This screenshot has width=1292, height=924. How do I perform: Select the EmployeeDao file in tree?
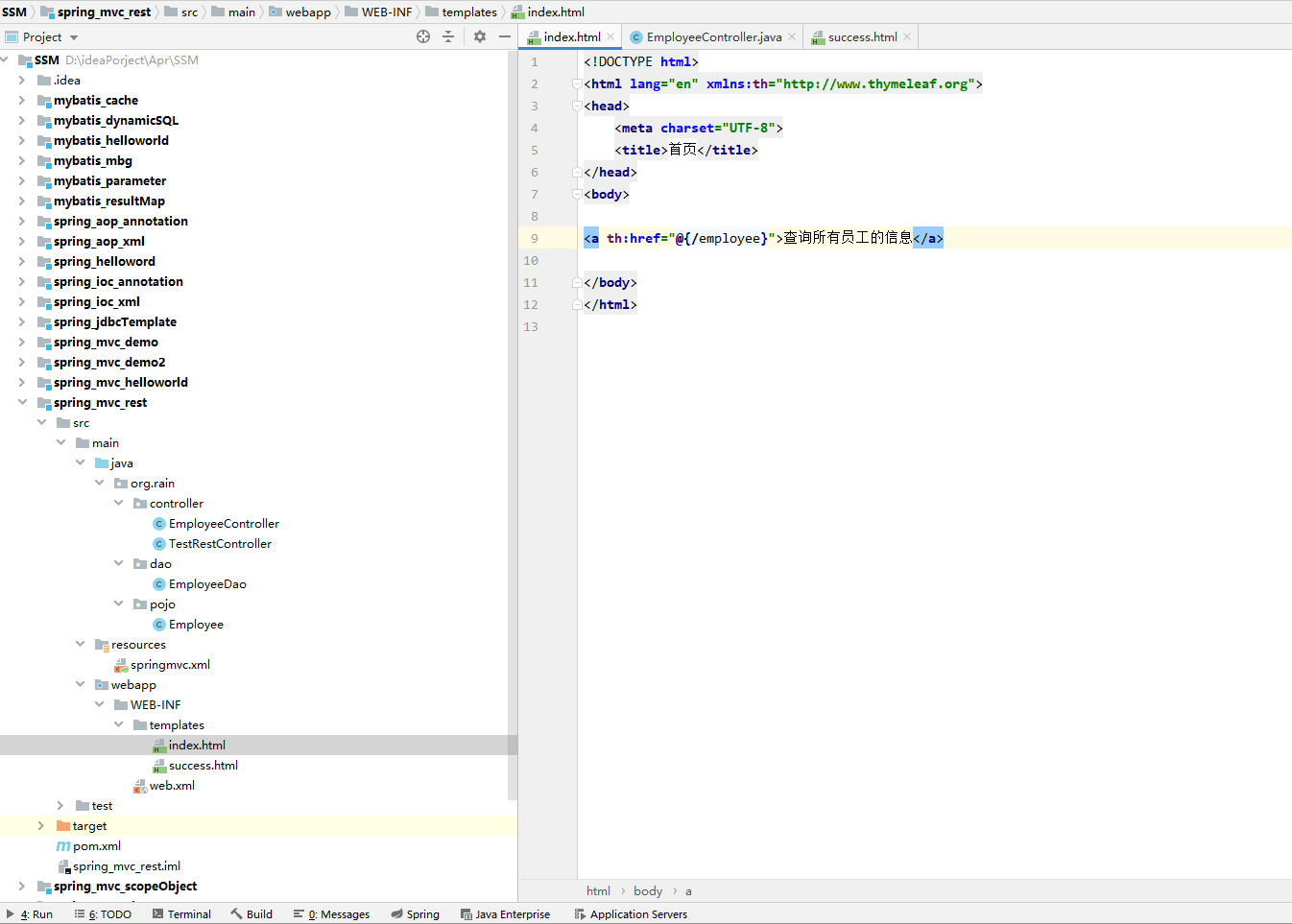[x=207, y=584]
